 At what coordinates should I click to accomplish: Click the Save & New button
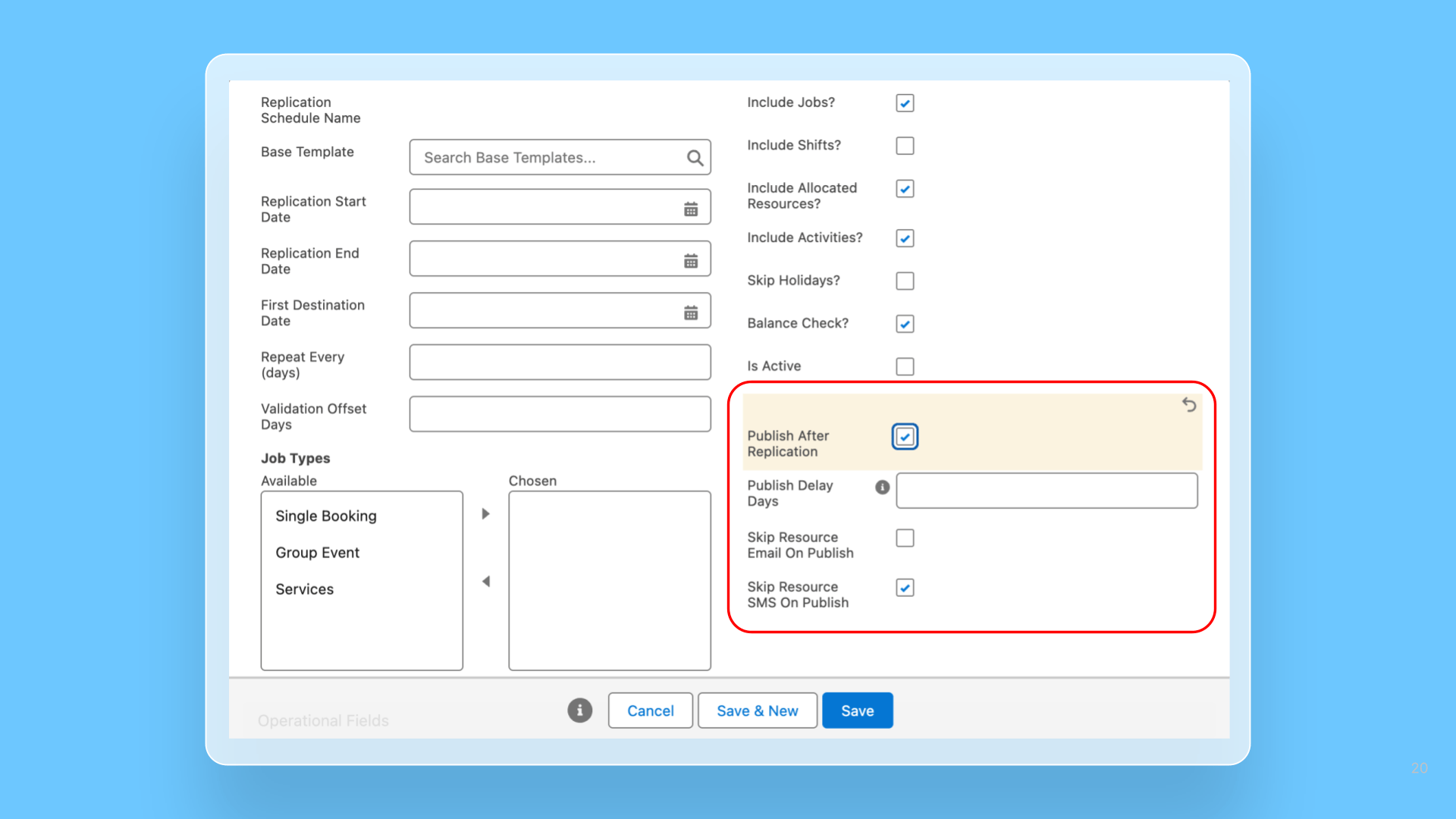(x=758, y=711)
